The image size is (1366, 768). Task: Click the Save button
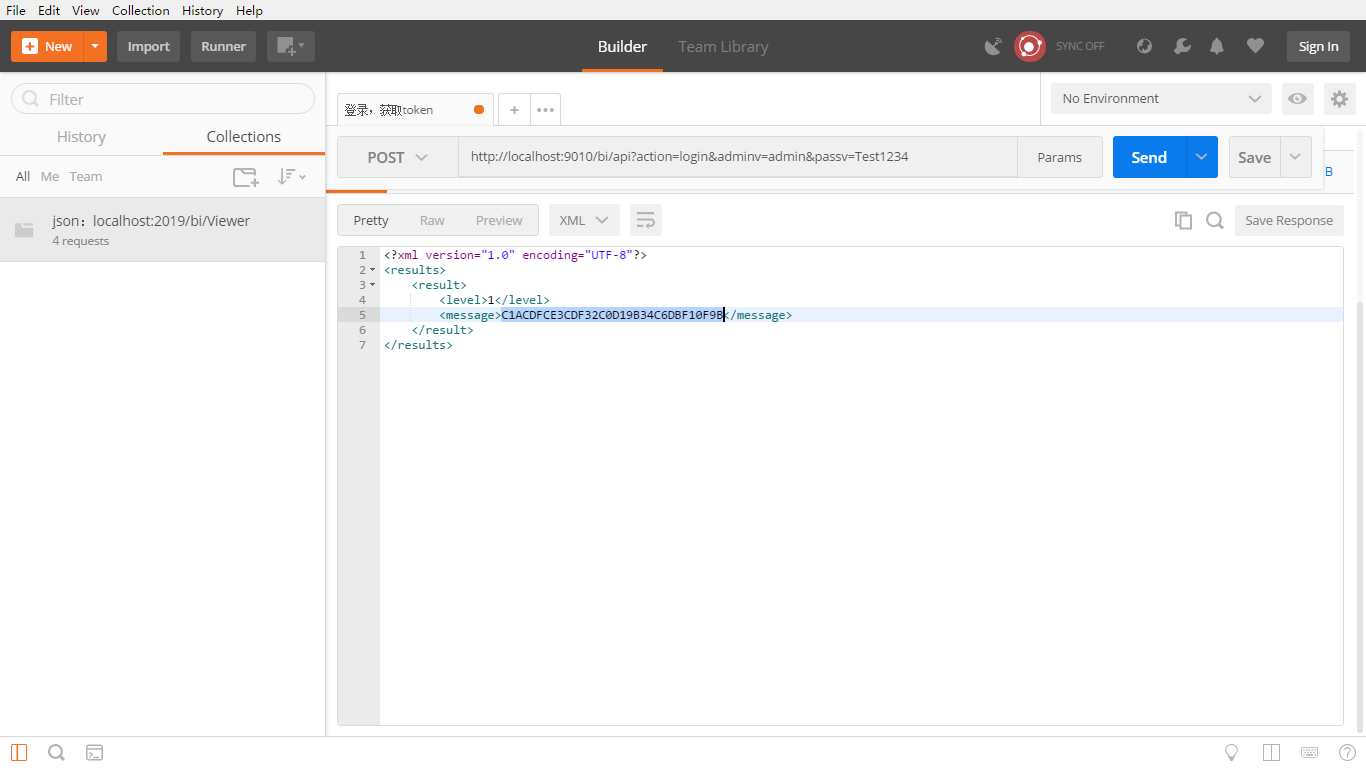pos(1254,157)
